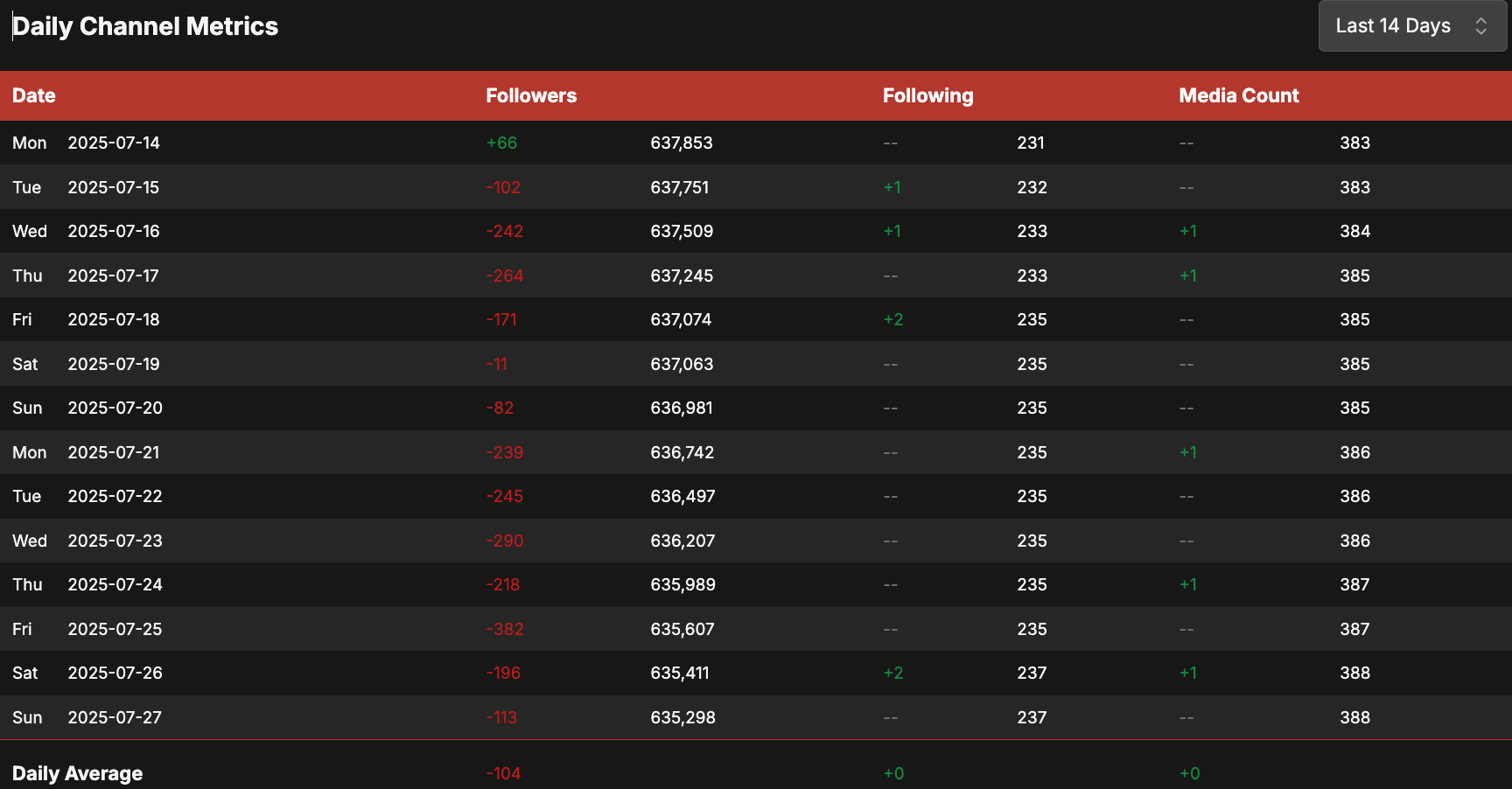Click the +1 media change on 2025-07-21
Viewport: 1512px width, 789px height.
click(x=1188, y=452)
